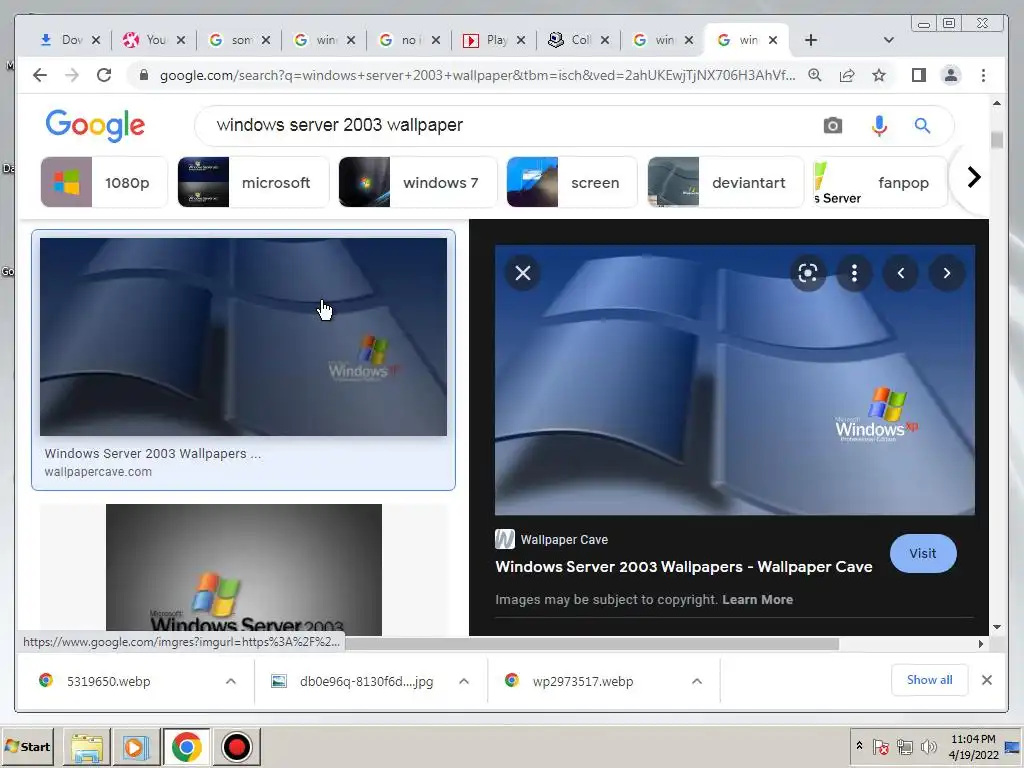The width and height of the screenshot is (1024, 768).
Task: Open Windows Server 2003 Wallpapers title link
Action: point(684,566)
